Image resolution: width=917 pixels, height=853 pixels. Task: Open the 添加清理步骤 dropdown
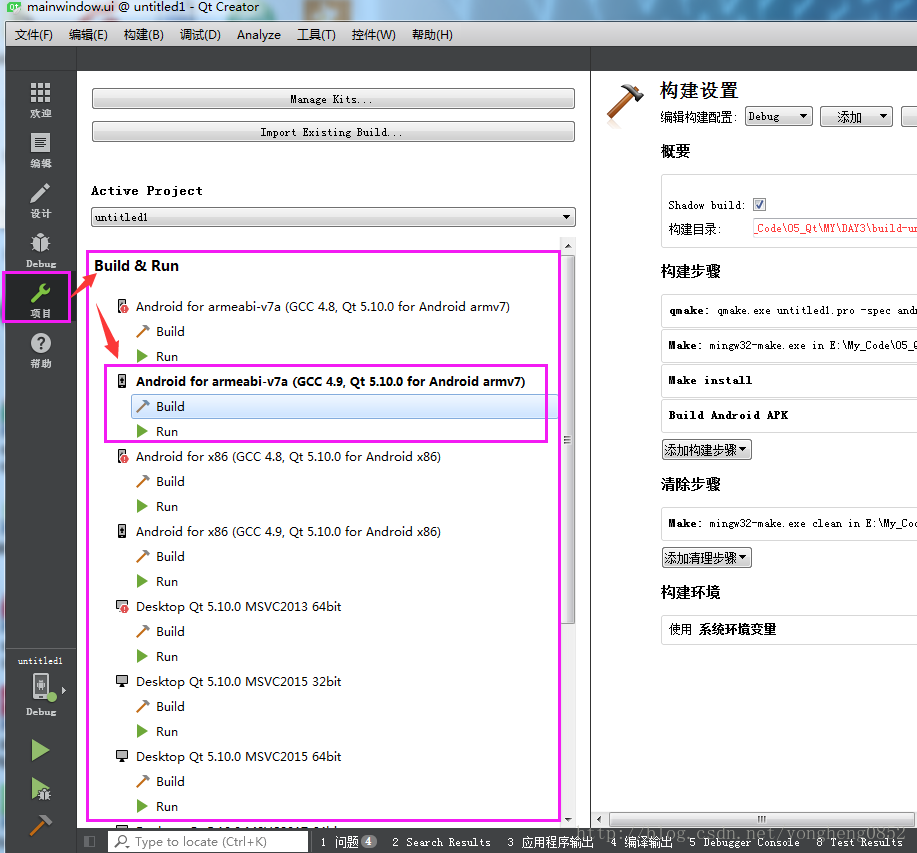point(706,557)
